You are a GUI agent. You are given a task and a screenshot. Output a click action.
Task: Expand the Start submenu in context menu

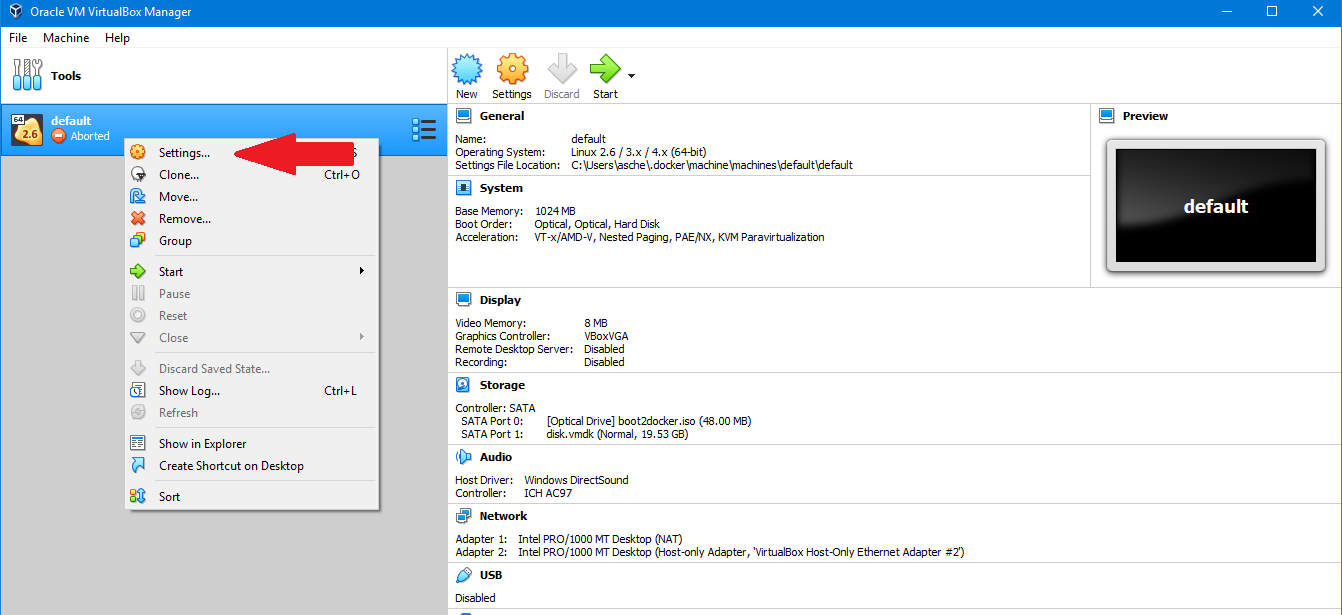(x=252, y=272)
